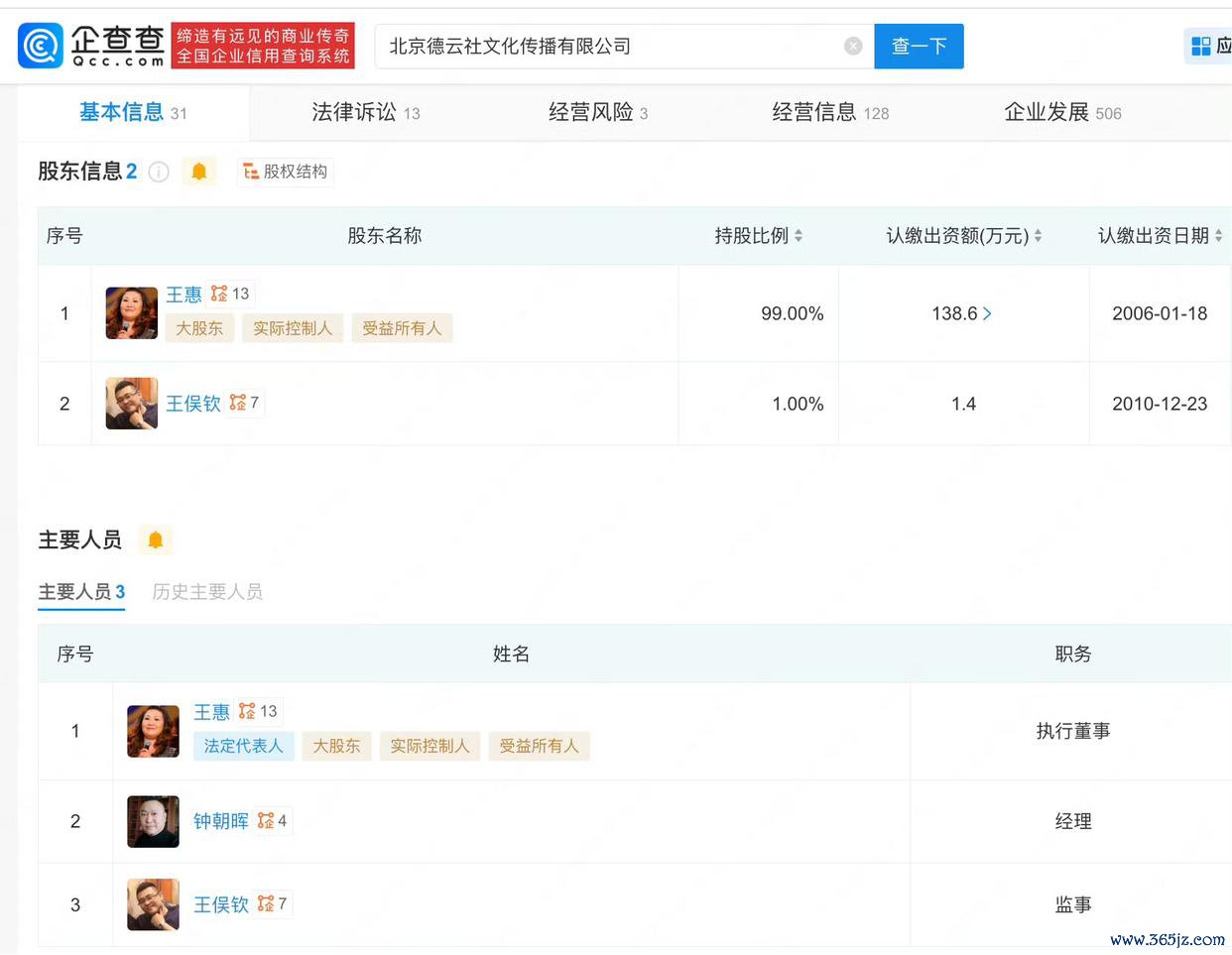Click the 1.4 contribution amount cell
1232x955 pixels.
(963, 404)
